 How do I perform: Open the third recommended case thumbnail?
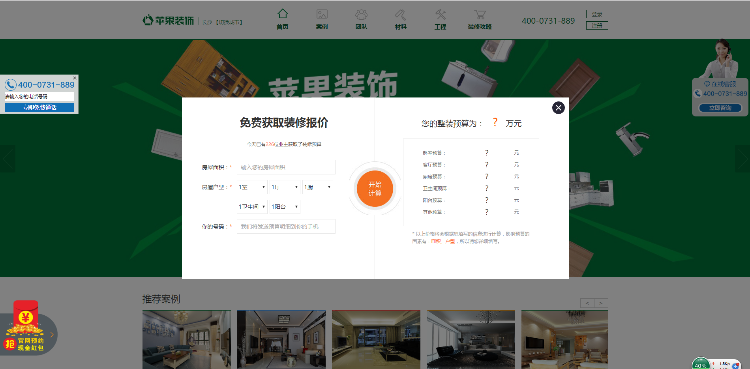pyautogui.click(x=376, y=339)
